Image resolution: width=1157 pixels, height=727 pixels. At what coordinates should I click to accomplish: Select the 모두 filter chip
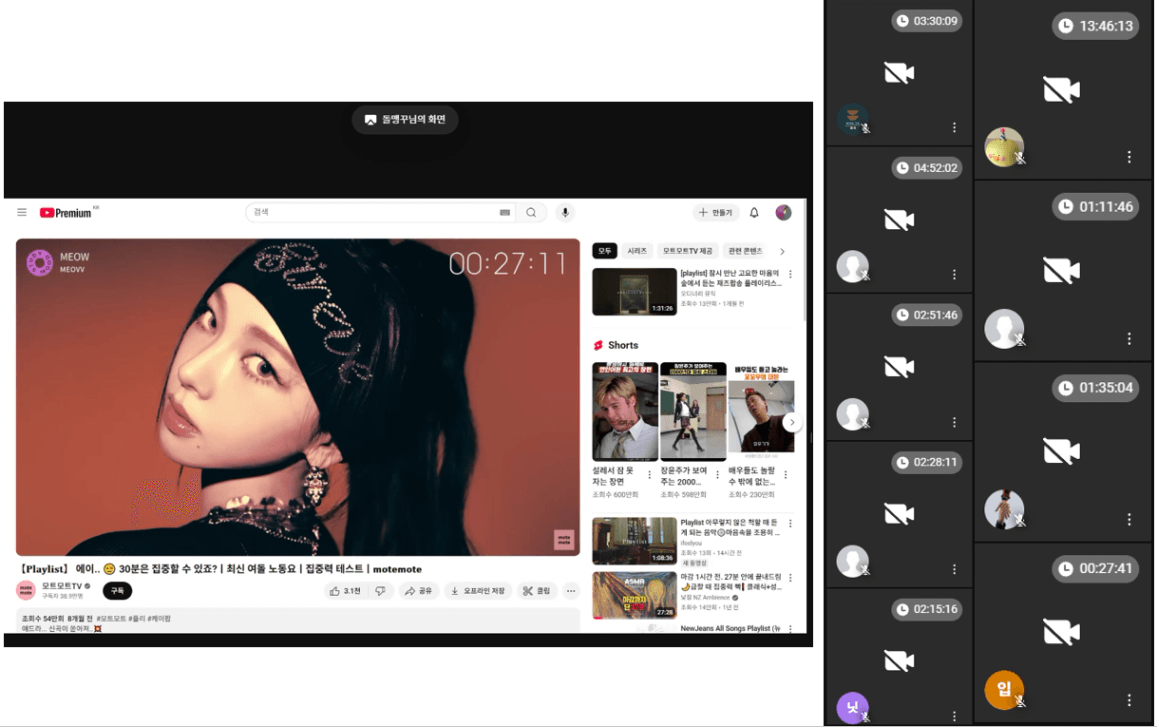pyautogui.click(x=605, y=251)
